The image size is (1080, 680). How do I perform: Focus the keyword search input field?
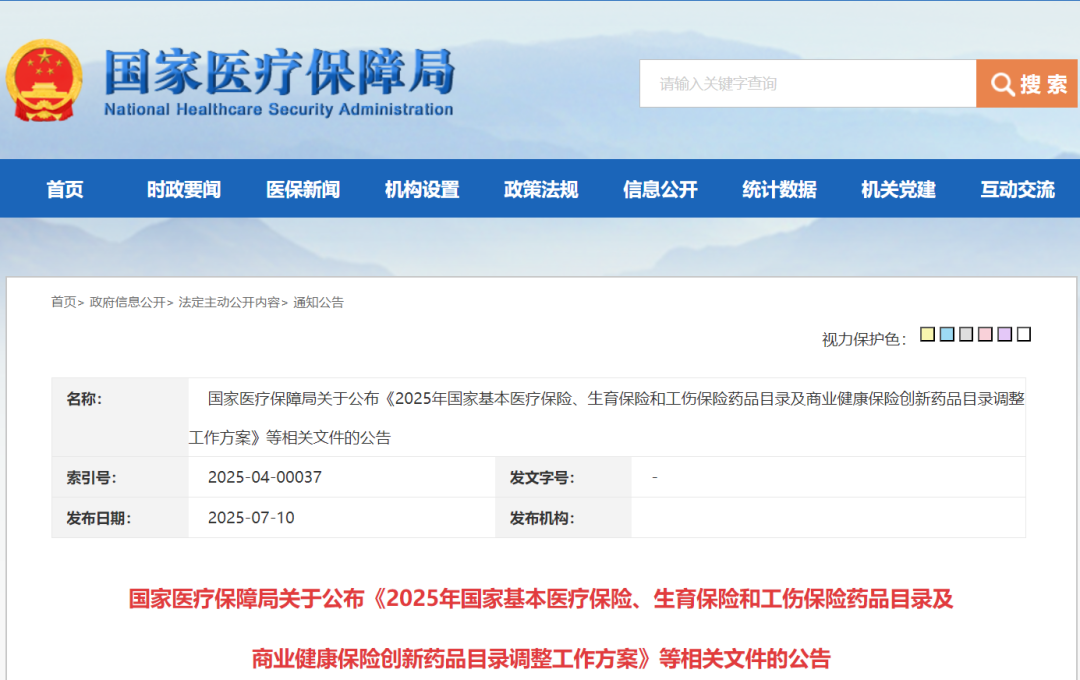coord(808,83)
